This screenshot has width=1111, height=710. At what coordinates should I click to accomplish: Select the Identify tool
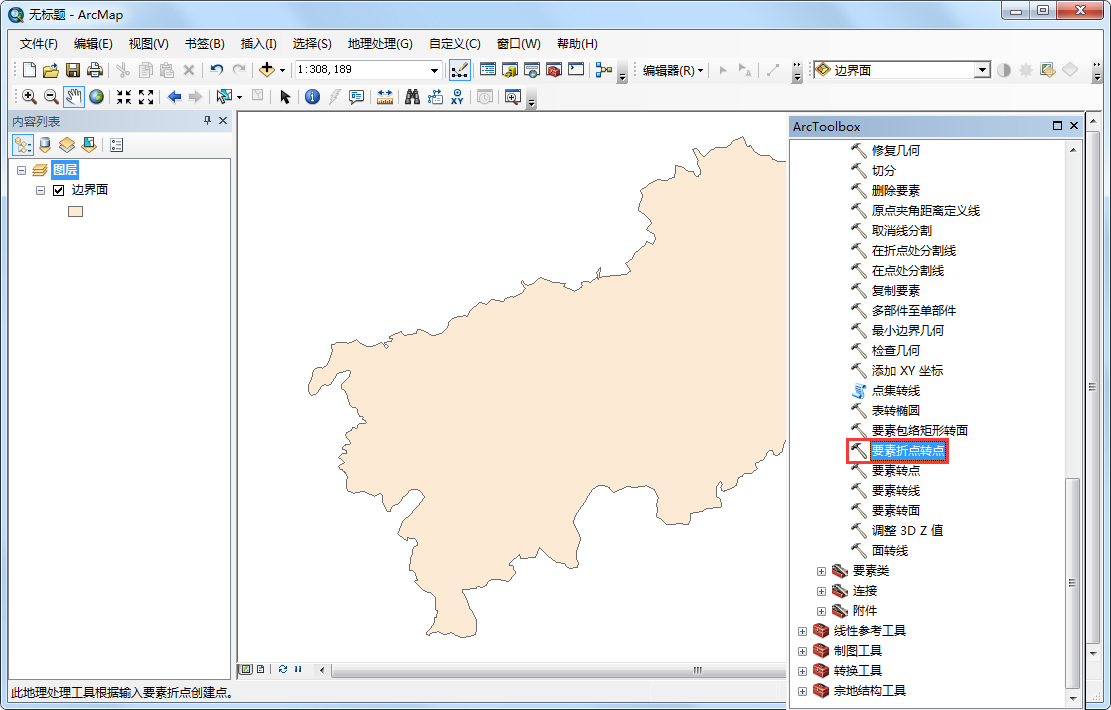[x=311, y=97]
